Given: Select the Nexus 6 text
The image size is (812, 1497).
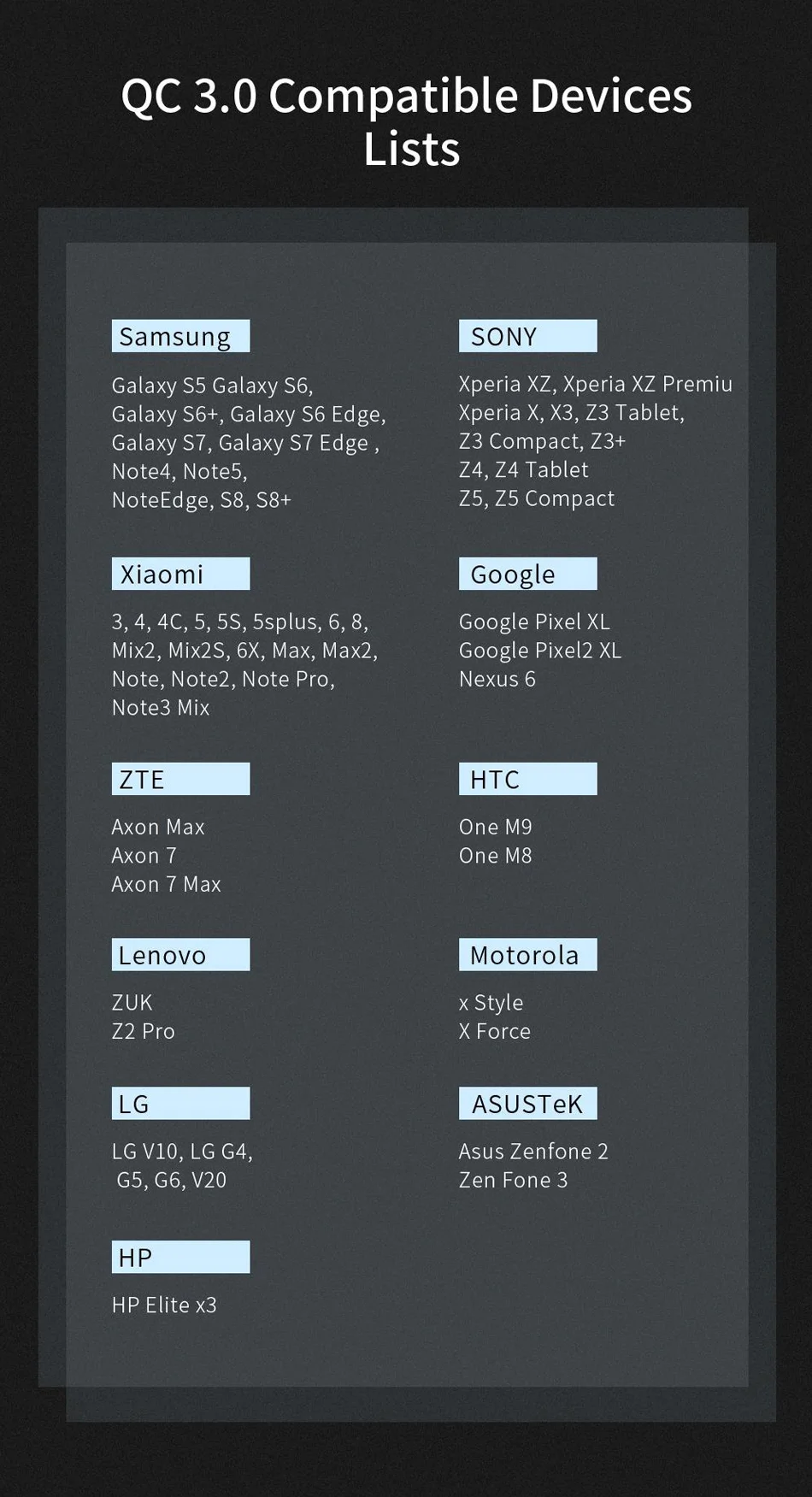Looking at the screenshot, I should [x=497, y=679].
